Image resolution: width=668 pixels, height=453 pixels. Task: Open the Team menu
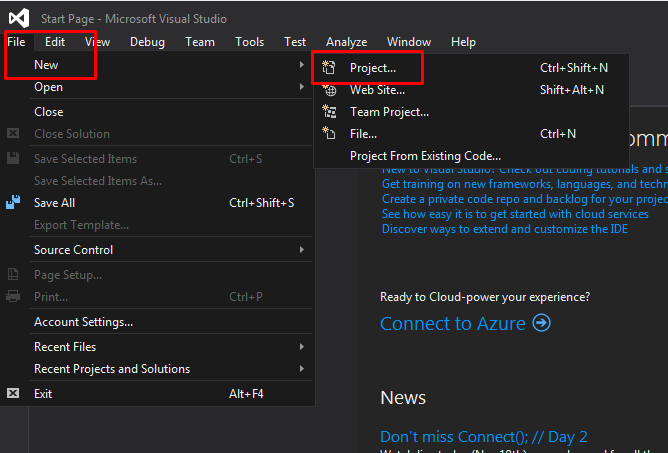200,42
